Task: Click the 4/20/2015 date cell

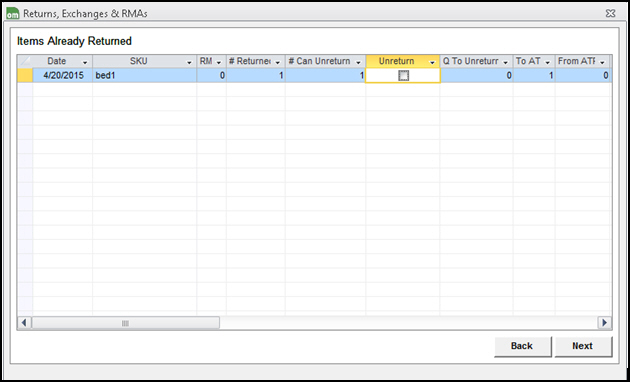Action: coord(63,76)
